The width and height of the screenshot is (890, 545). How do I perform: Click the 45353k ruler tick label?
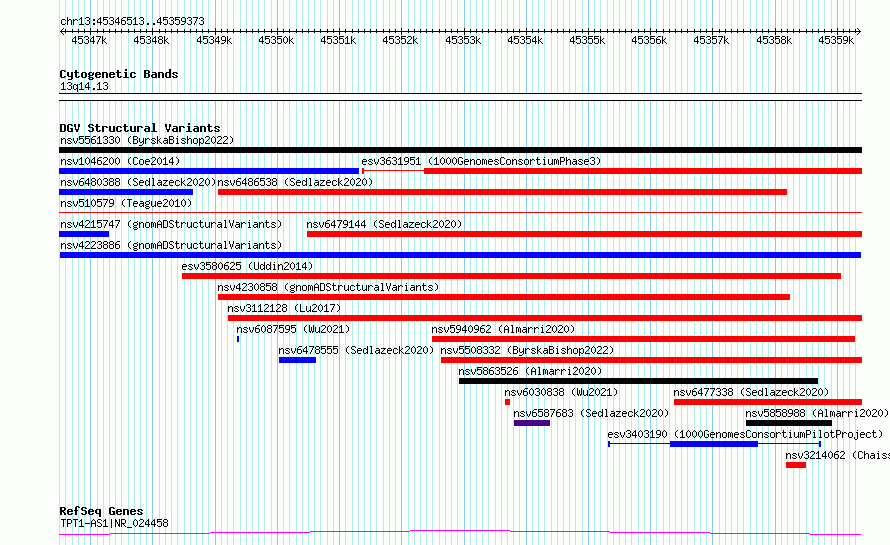(463, 40)
